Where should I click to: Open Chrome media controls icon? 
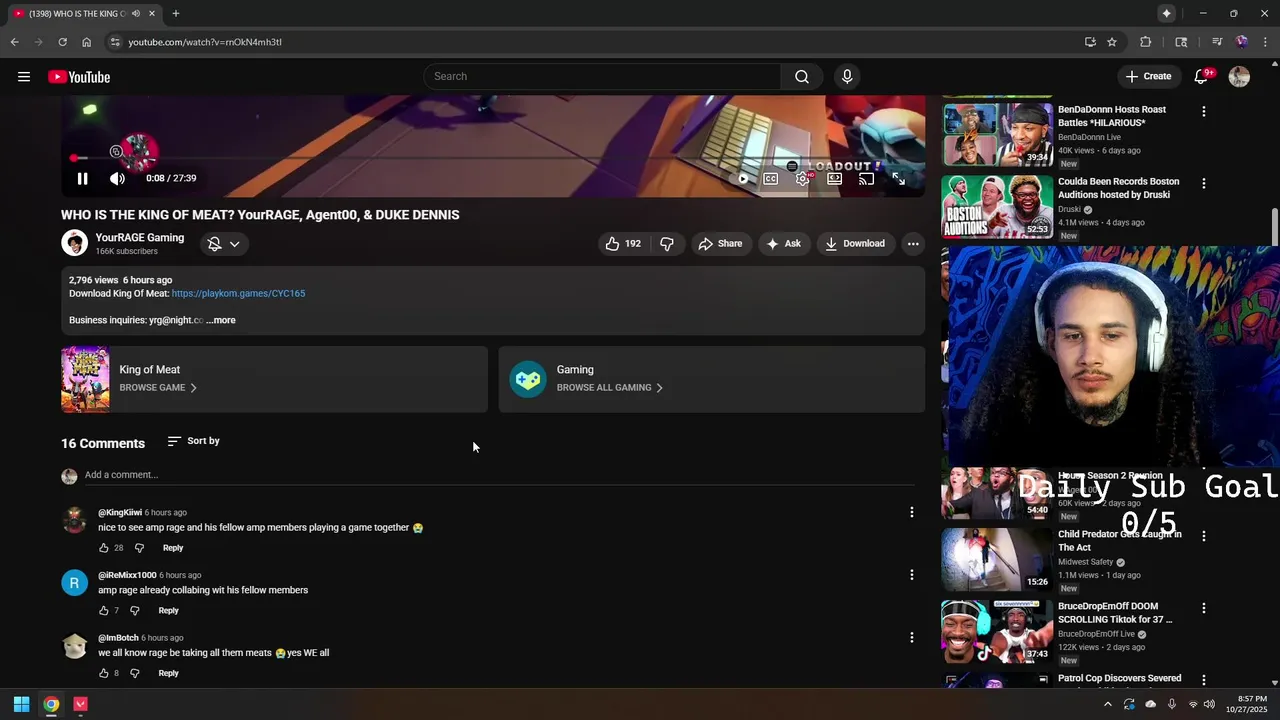click(1216, 42)
